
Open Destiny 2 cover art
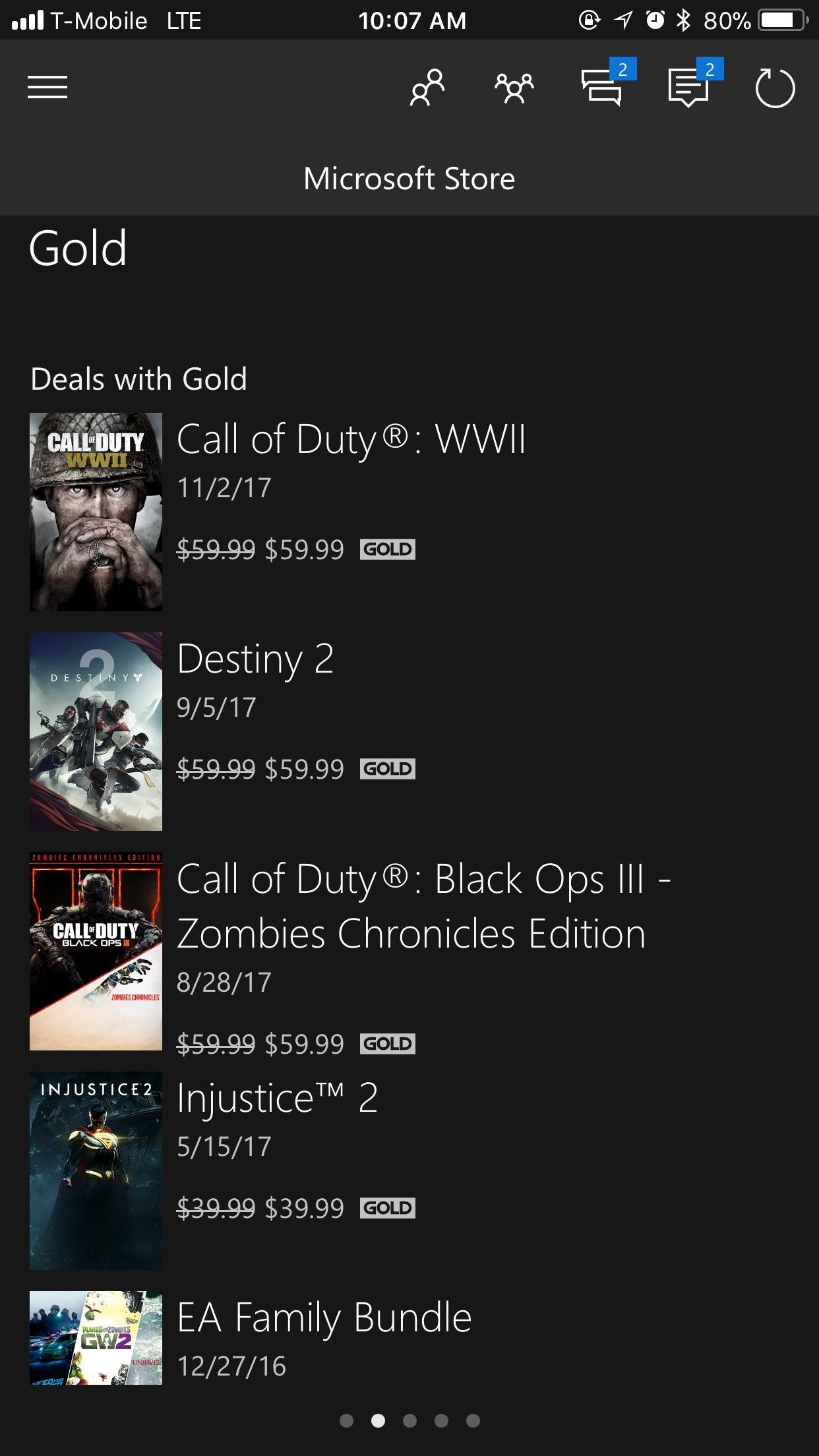pyautogui.click(x=96, y=731)
